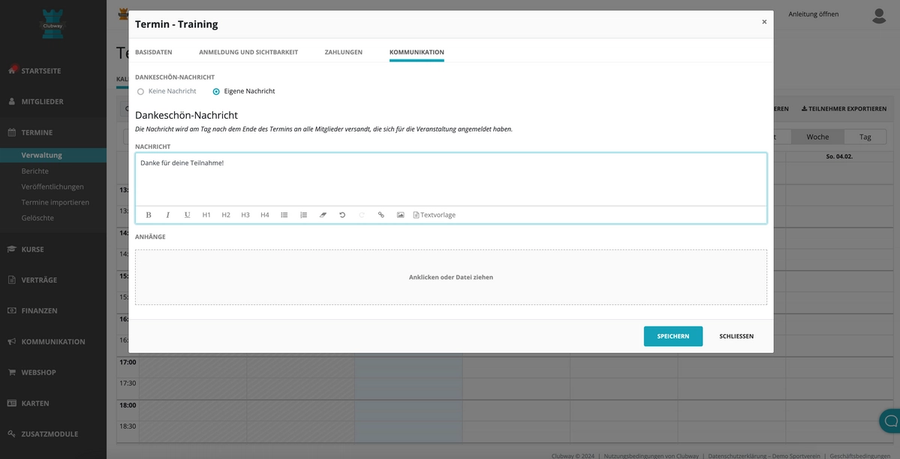
Task: Insert an image into the message
Action: [400, 215]
